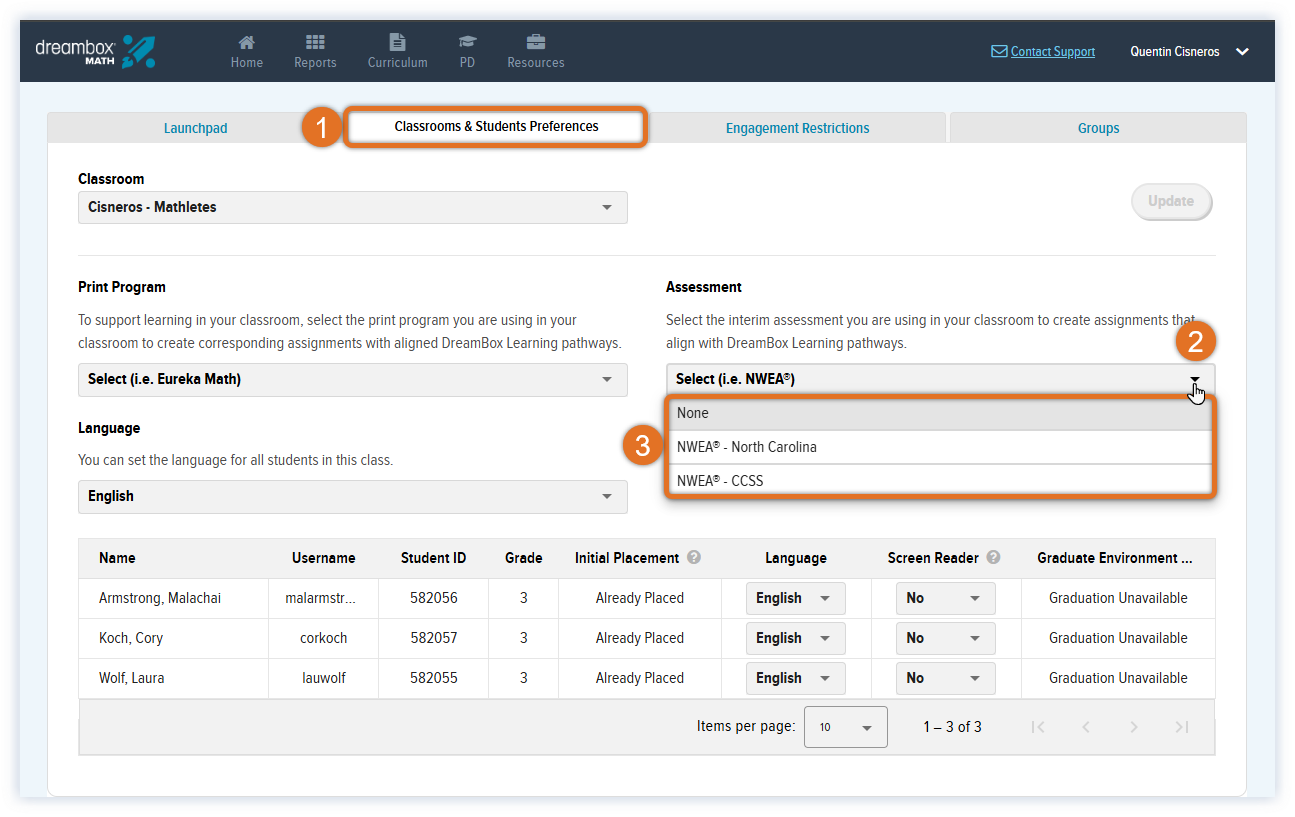Open the Print Program dropdown

353,379
